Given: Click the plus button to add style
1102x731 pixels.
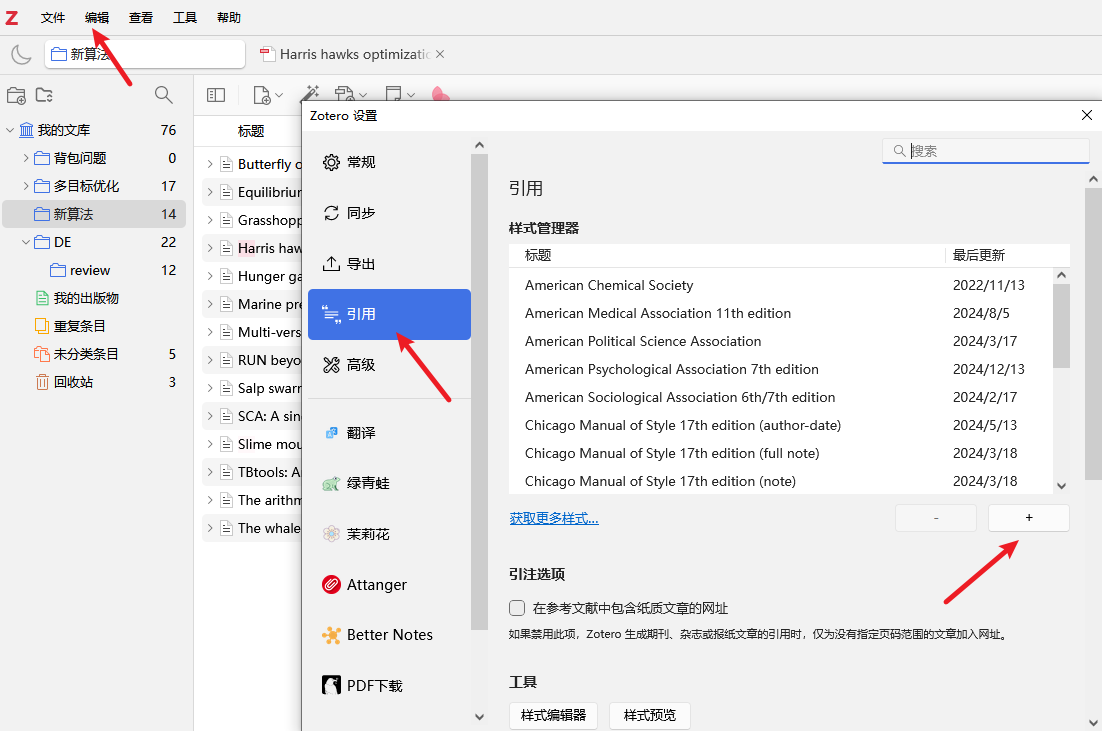Looking at the screenshot, I should 1029,518.
